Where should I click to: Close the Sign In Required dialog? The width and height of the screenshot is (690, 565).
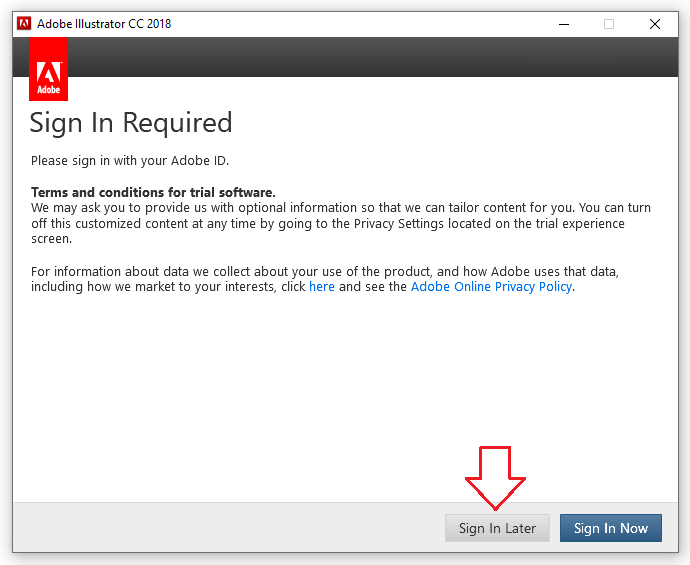[655, 24]
